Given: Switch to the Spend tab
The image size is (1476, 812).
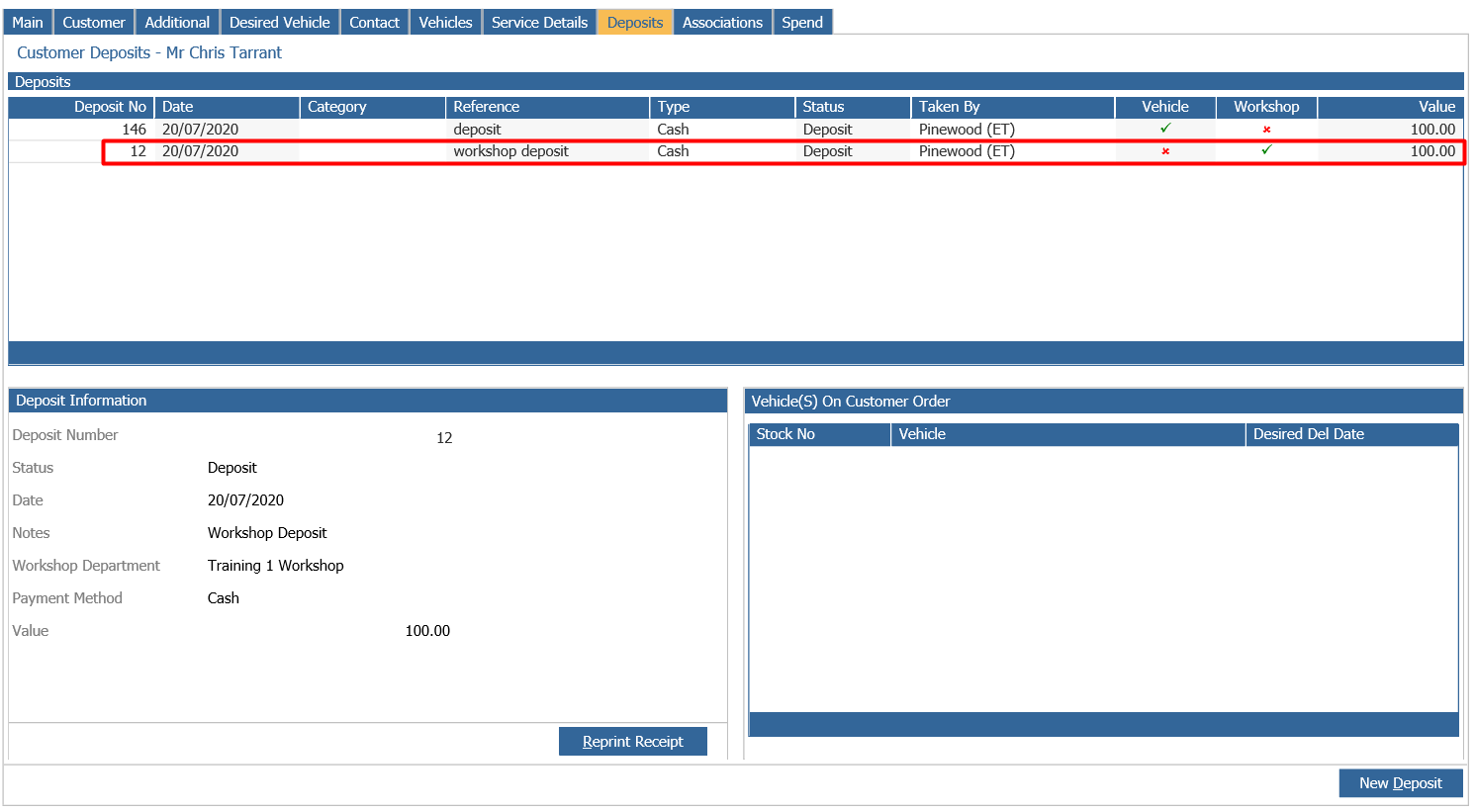Looking at the screenshot, I should [802, 22].
